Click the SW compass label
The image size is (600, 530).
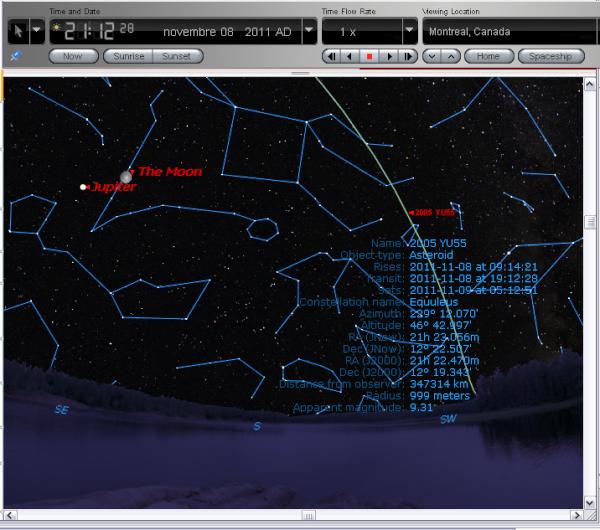tap(448, 419)
